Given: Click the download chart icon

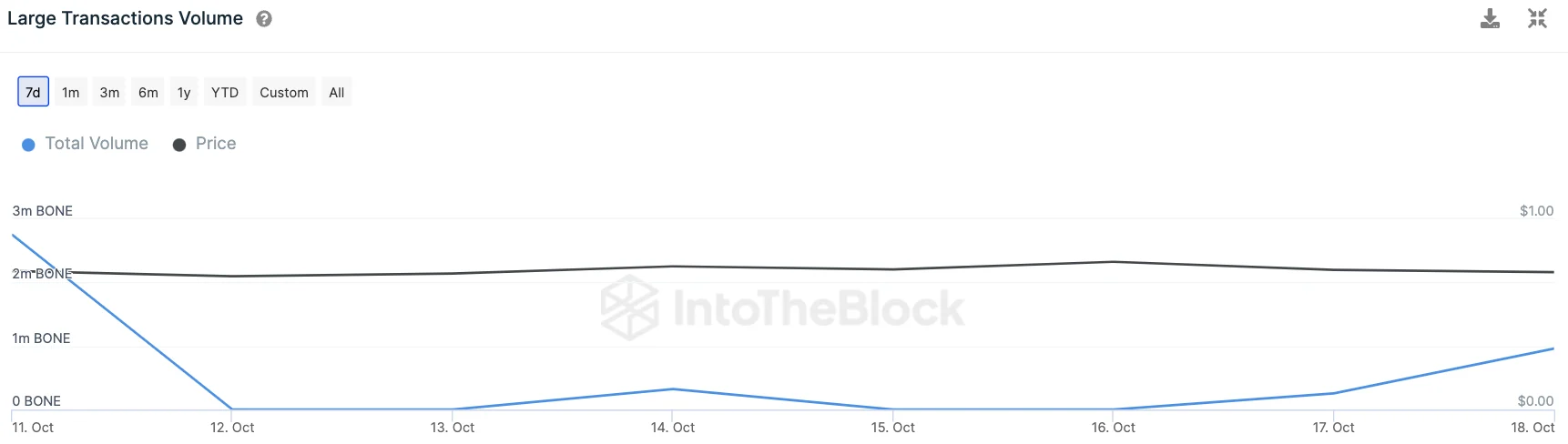Looking at the screenshot, I should coord(1490,18).
